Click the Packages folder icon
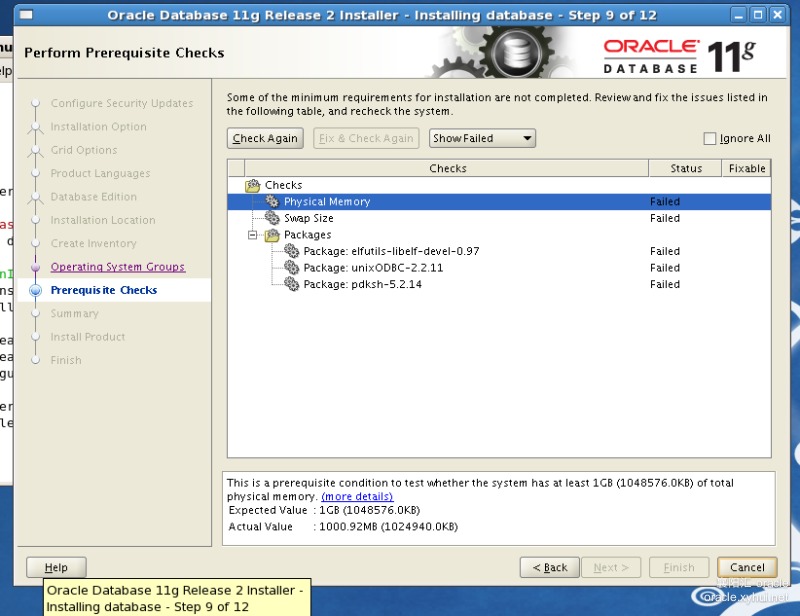 coord(272,235)
